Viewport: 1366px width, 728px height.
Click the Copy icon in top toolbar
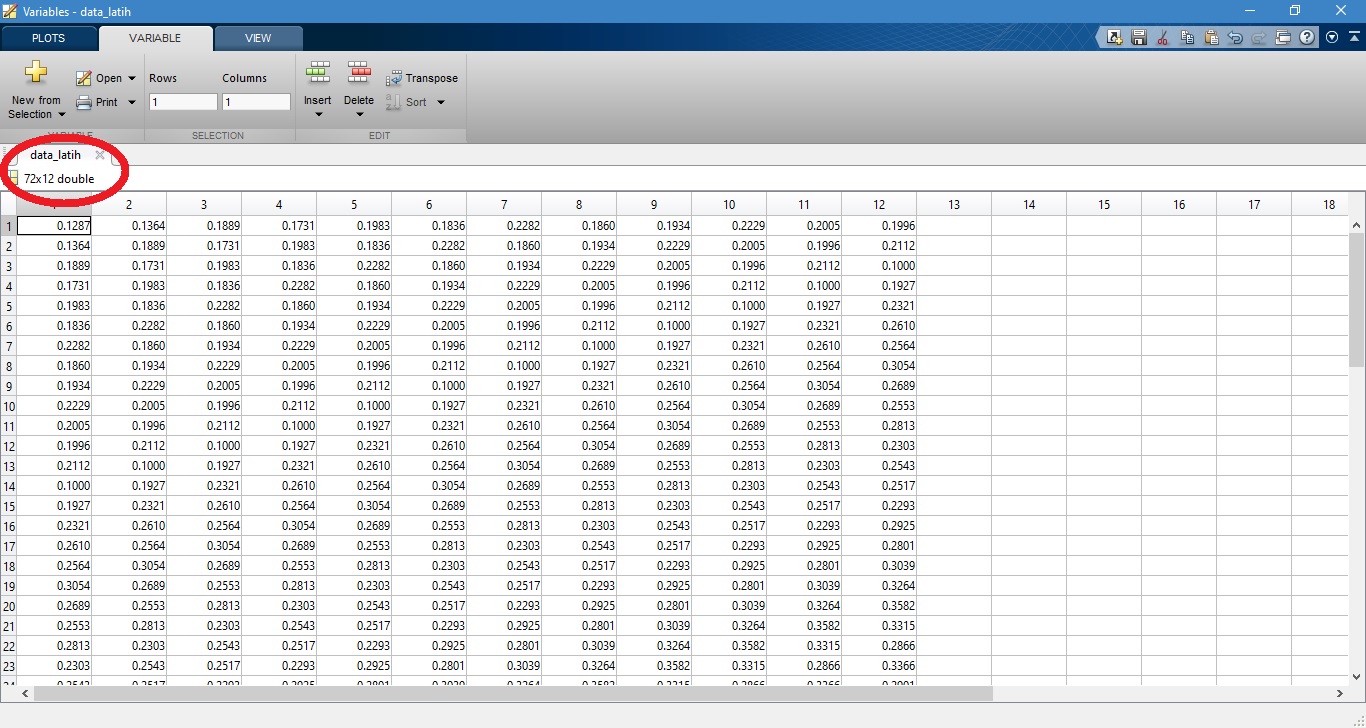pyautogui.click(x=1187, y=38)
